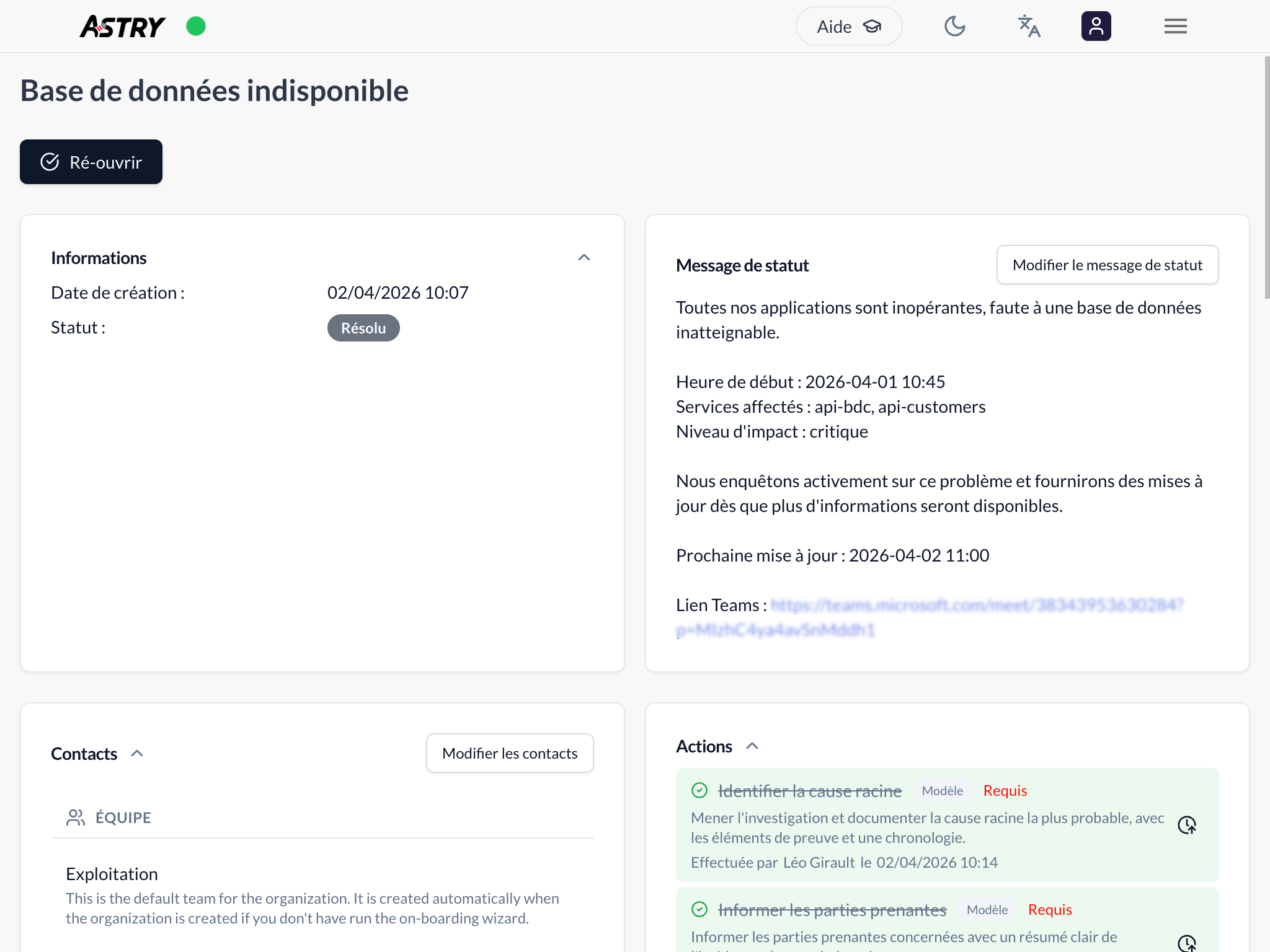Uncheck Informer les parties prenantes action
Viewport: 1270px width, 952px height.
[699, 910]
